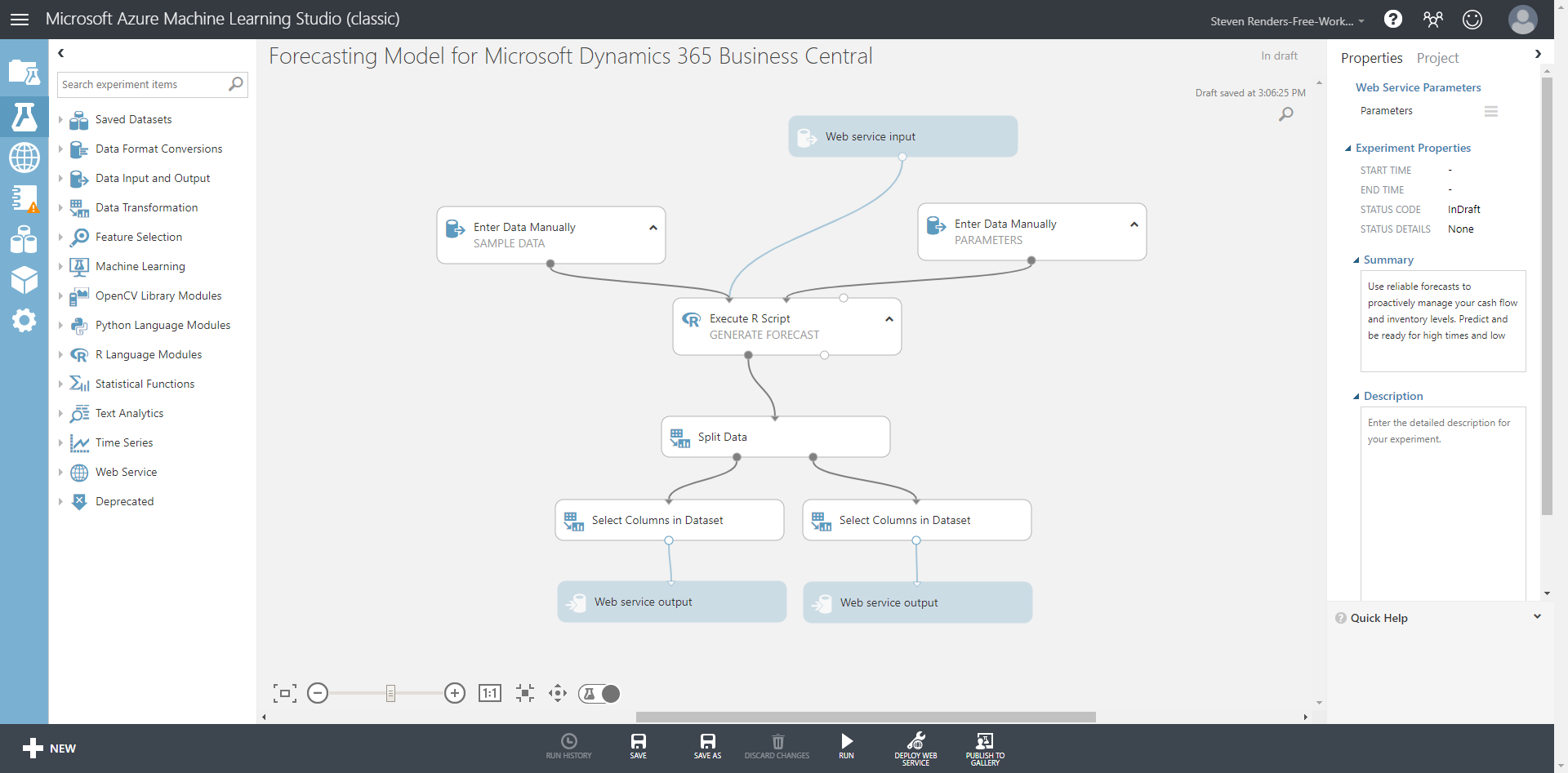Switch to Properties tab
Viewport: 1568px width, 773px height.
[1371, 58]
